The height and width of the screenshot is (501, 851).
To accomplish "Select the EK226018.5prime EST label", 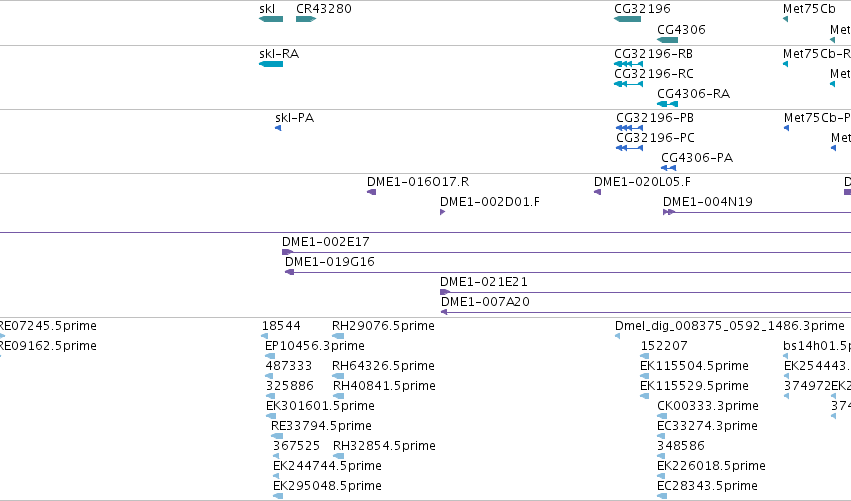I will click(711, 467).
